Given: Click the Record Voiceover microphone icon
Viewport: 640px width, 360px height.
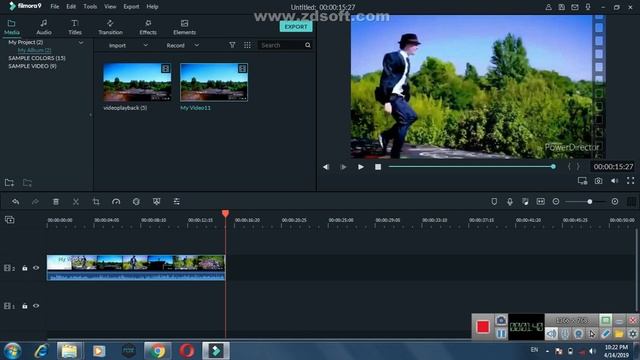Looking at the screenshot, I should tap(510, 202).
